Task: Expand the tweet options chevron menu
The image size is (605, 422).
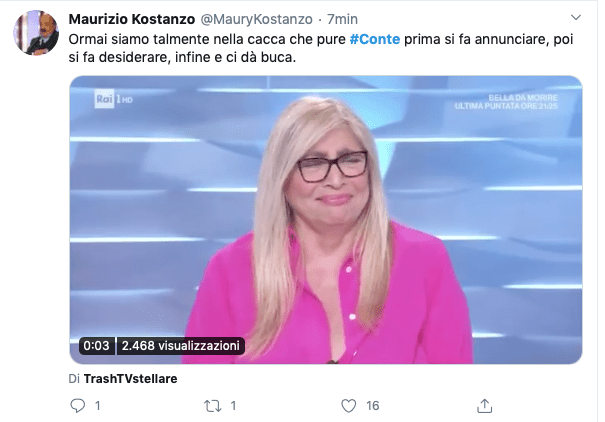Action: (x=576, y=17)
